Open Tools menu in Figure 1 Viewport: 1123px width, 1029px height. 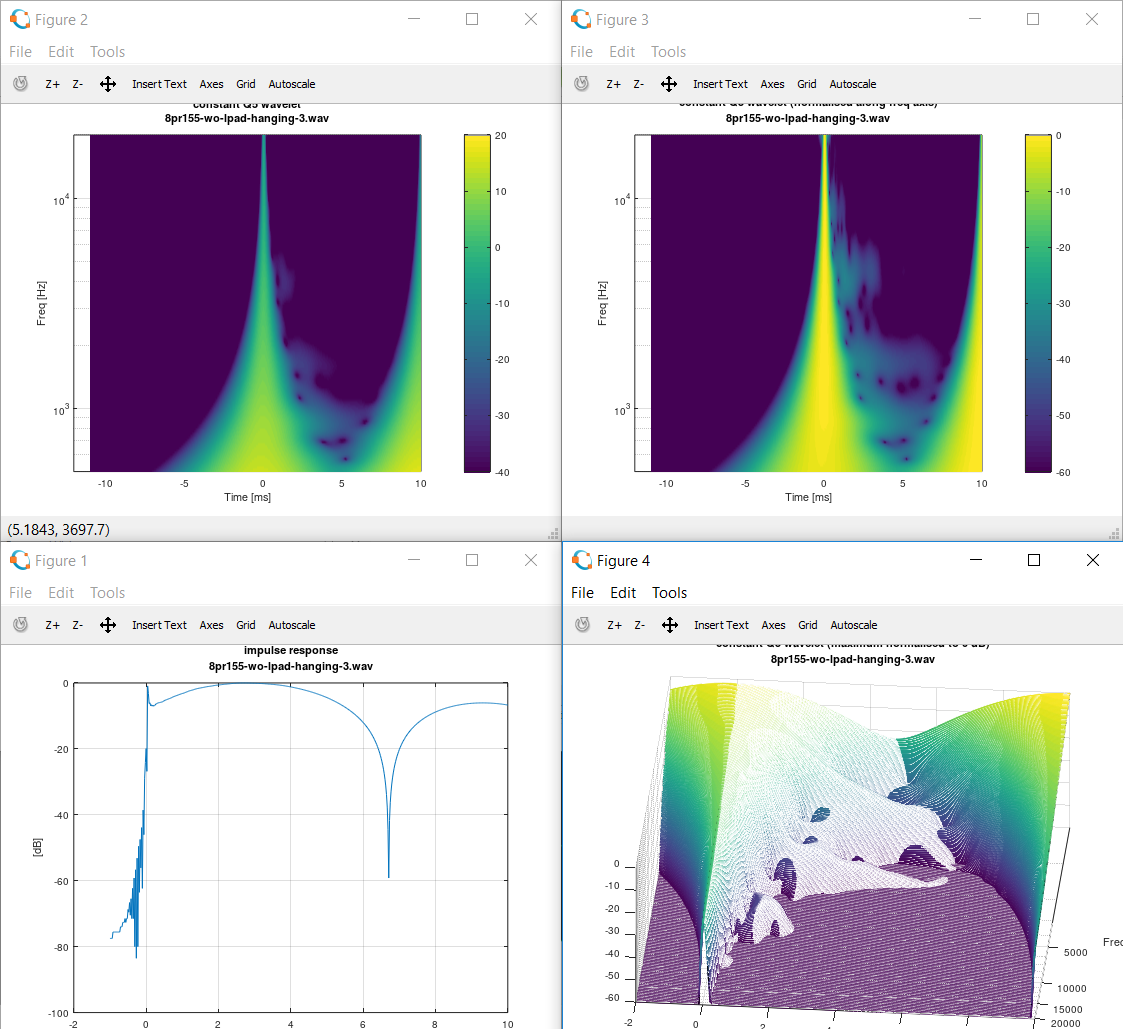tap(107, 592)
